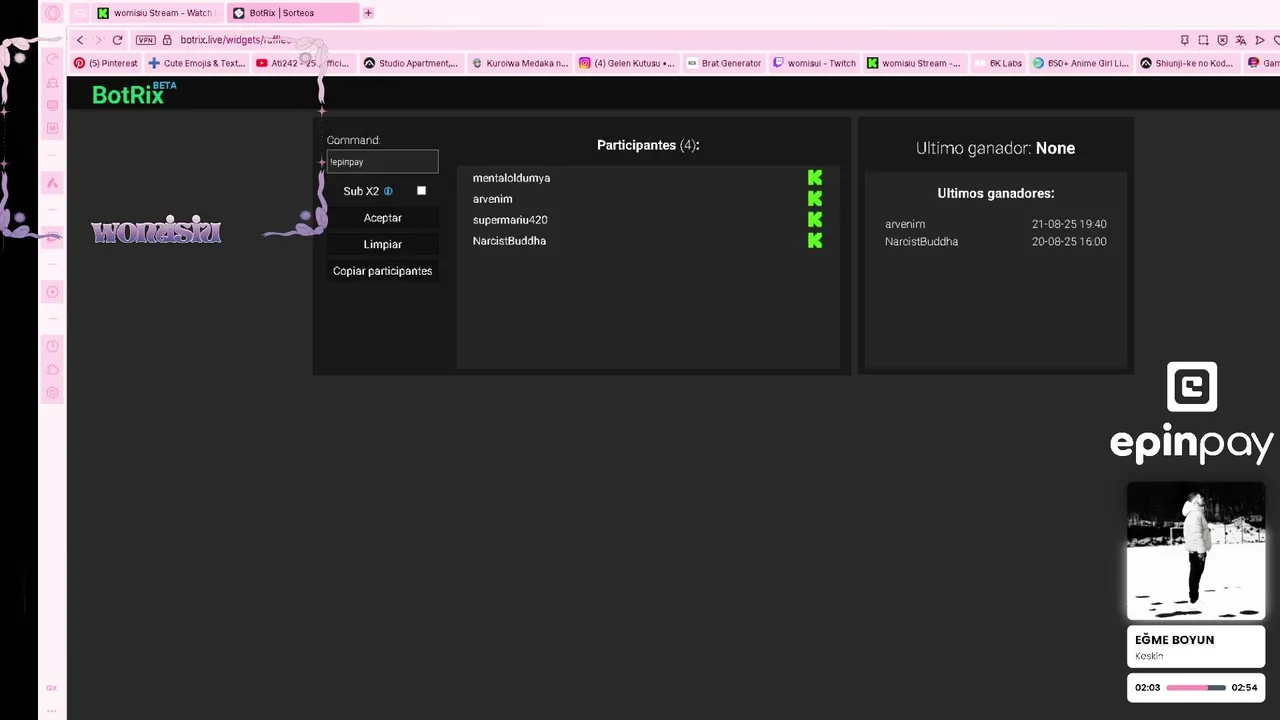Click the padlock site security icon
The height and width of the screenshot is (720, 1280).
(168, 40)
